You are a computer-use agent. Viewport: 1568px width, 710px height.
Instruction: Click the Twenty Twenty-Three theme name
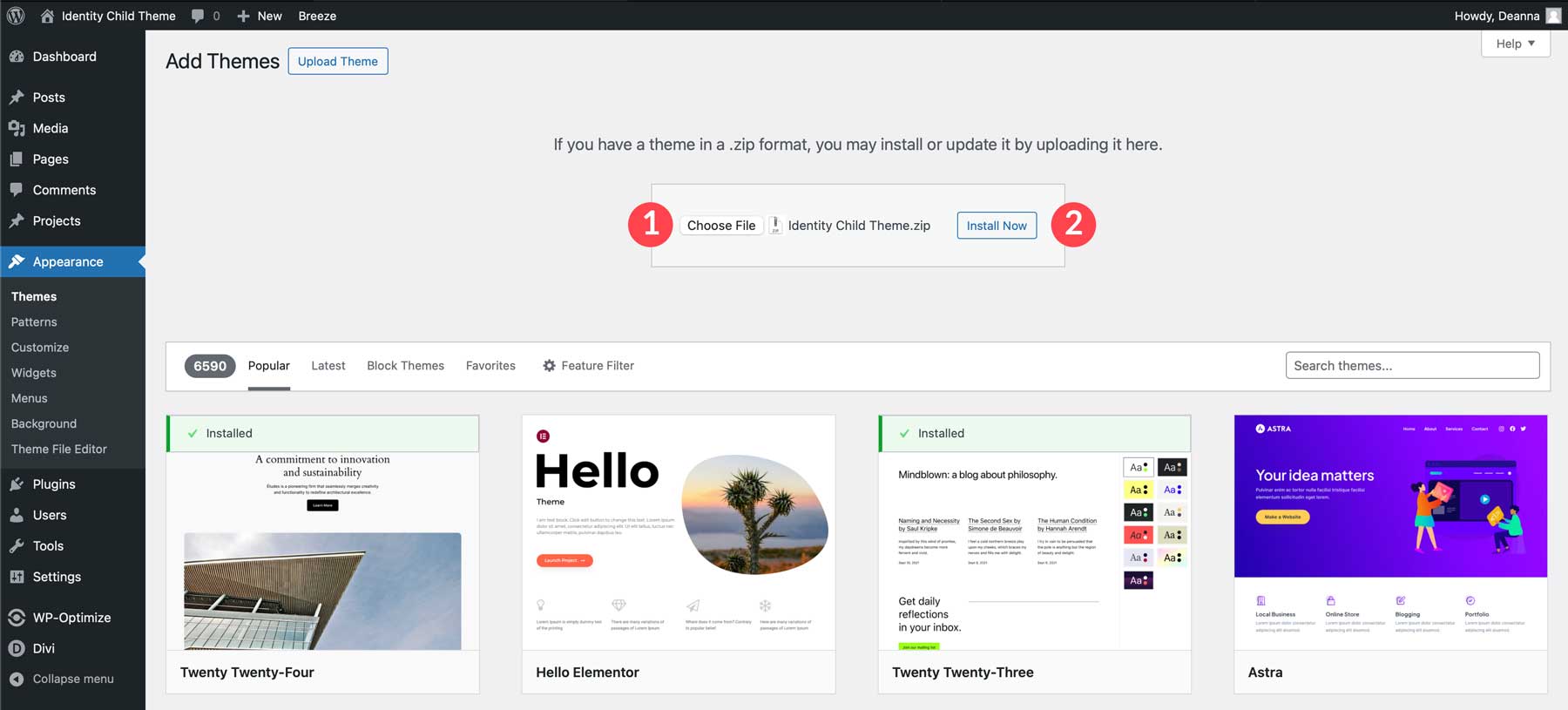963,673
